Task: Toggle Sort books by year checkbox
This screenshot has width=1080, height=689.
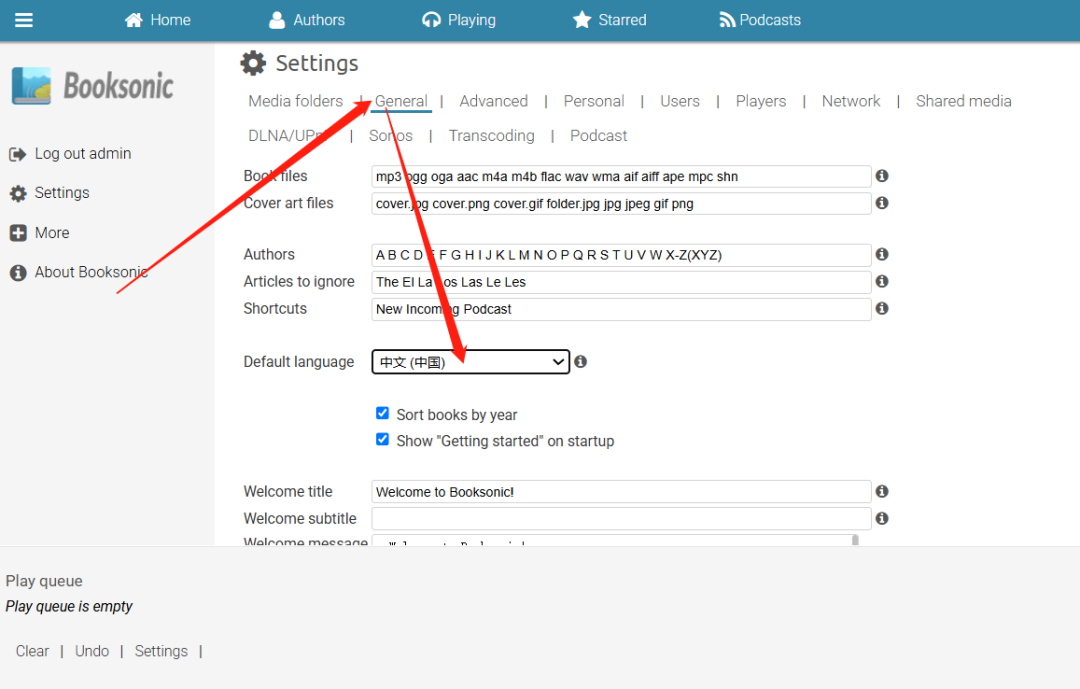Action: click(382, 413)
